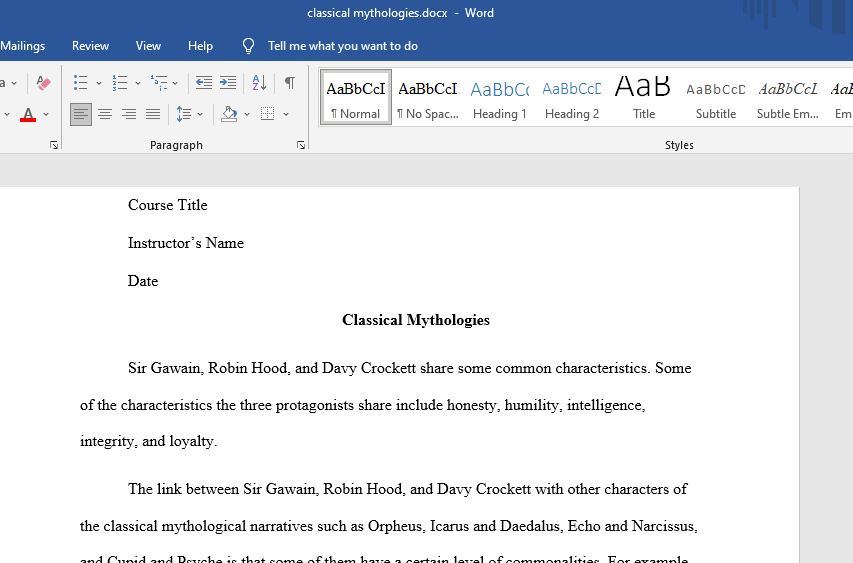Apply the Subtle Emphasis style
Image resolution: width=853 pixels, height=563 pixels.
pos(787,97)
